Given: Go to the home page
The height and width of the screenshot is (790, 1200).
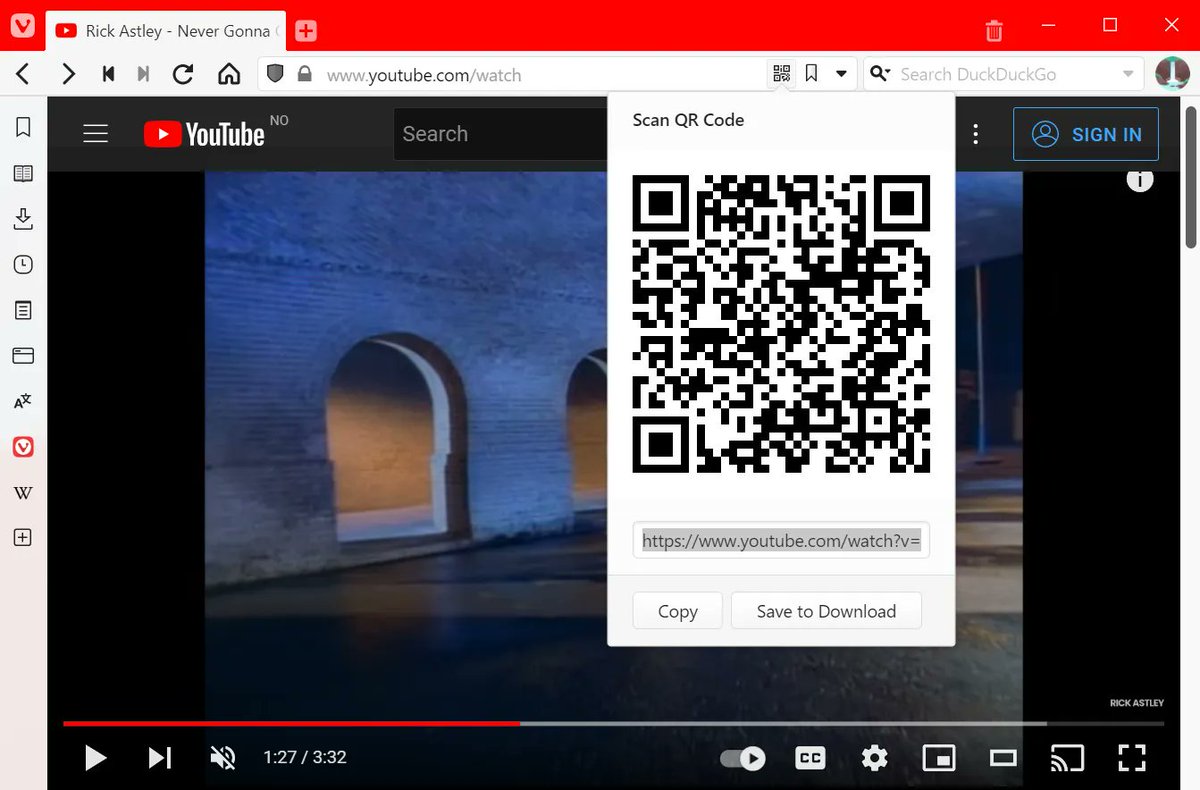Looking at the screenshot, I should [229, 74].
